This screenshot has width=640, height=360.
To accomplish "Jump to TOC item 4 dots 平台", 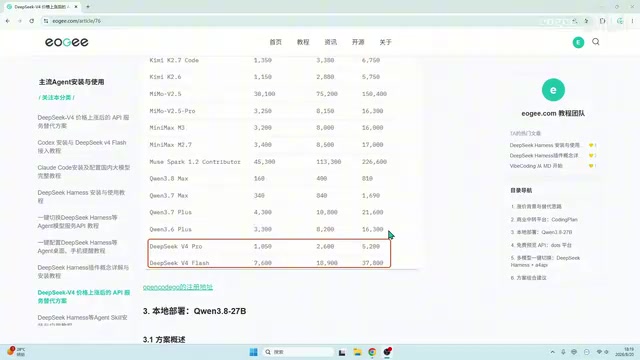I will (541, 245).
